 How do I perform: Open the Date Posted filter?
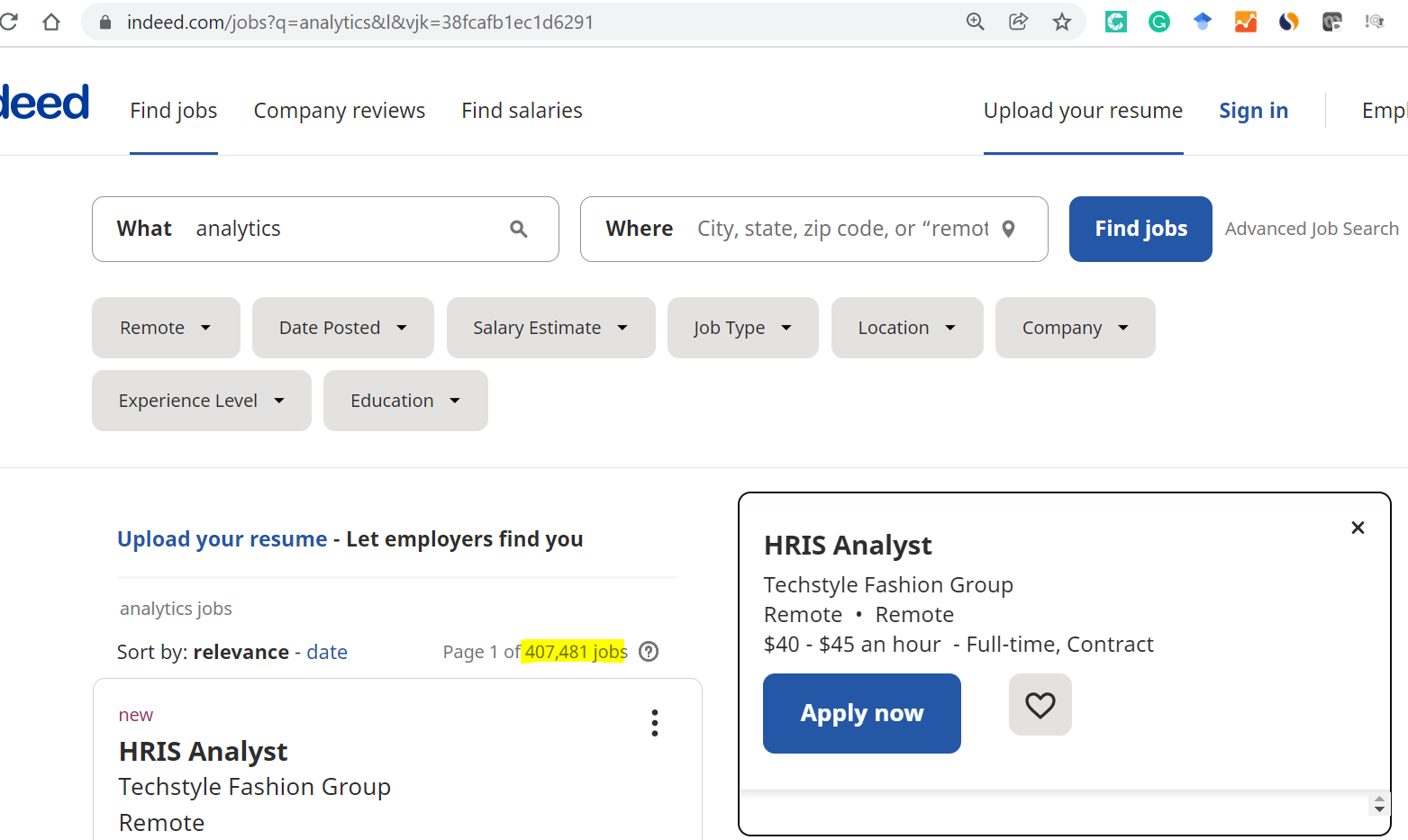pyautogui.click(x=342, y=328)
